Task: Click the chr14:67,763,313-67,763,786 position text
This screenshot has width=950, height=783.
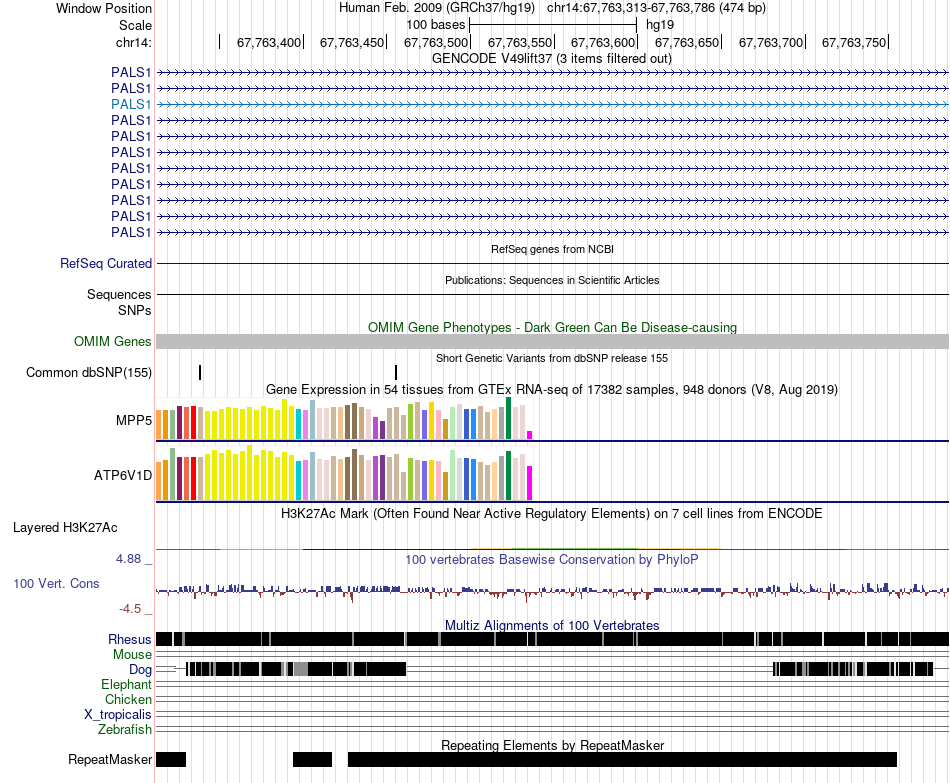Action: tap(656, 8)
